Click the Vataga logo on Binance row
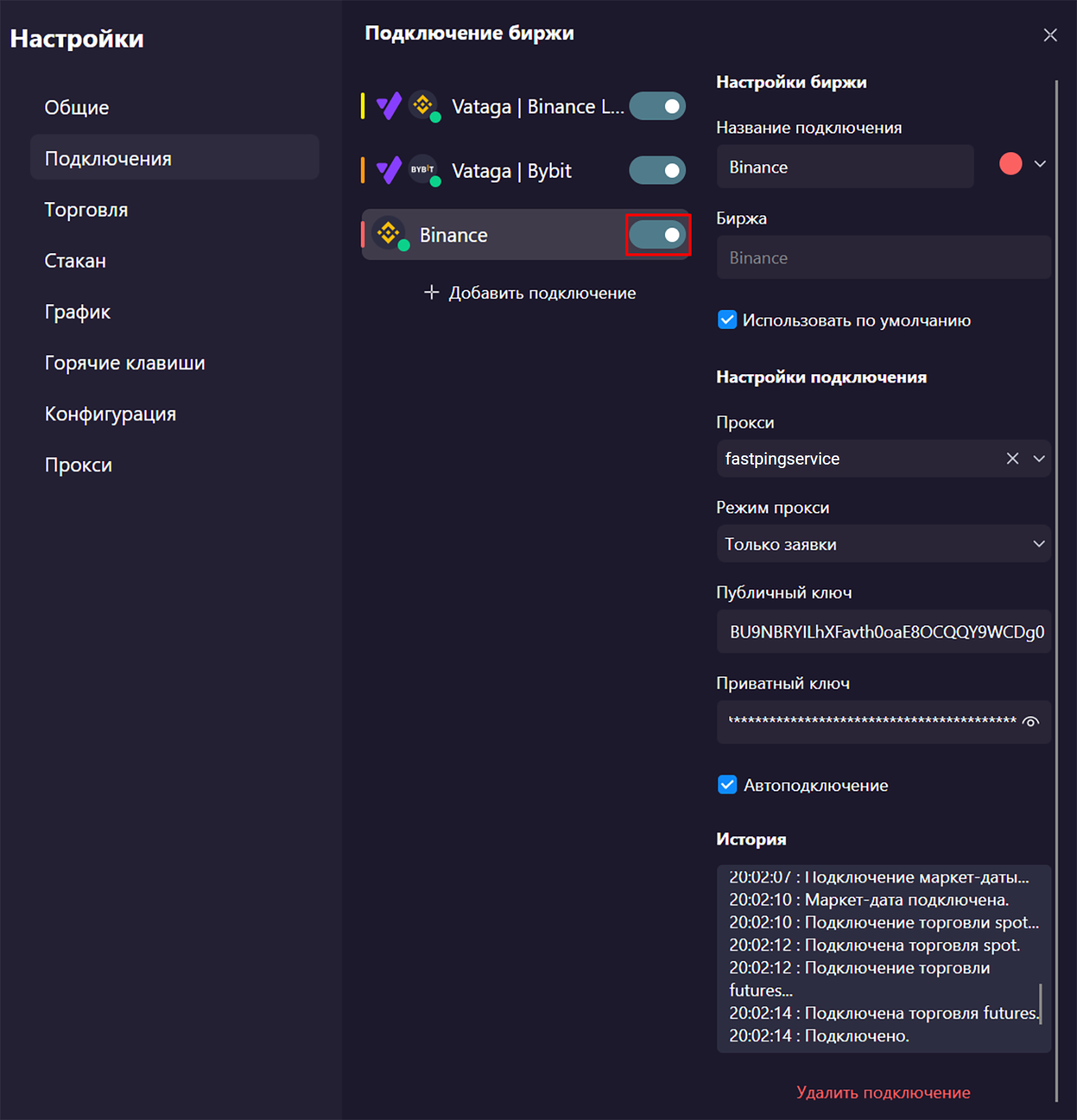The width and height of the screenshot is (1077, 1120). (x=389, y=106)
